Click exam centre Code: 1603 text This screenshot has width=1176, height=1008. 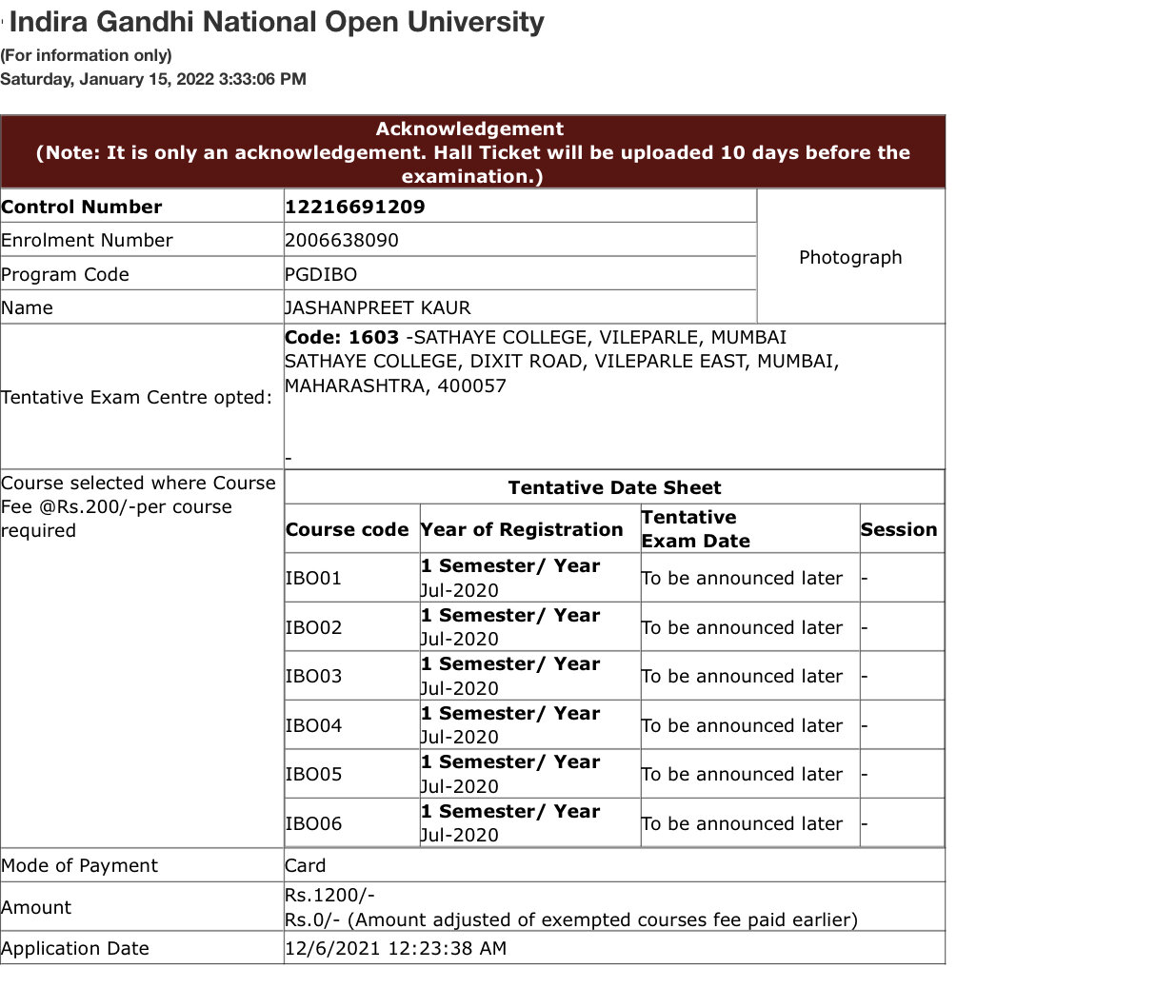click(342, 337)
